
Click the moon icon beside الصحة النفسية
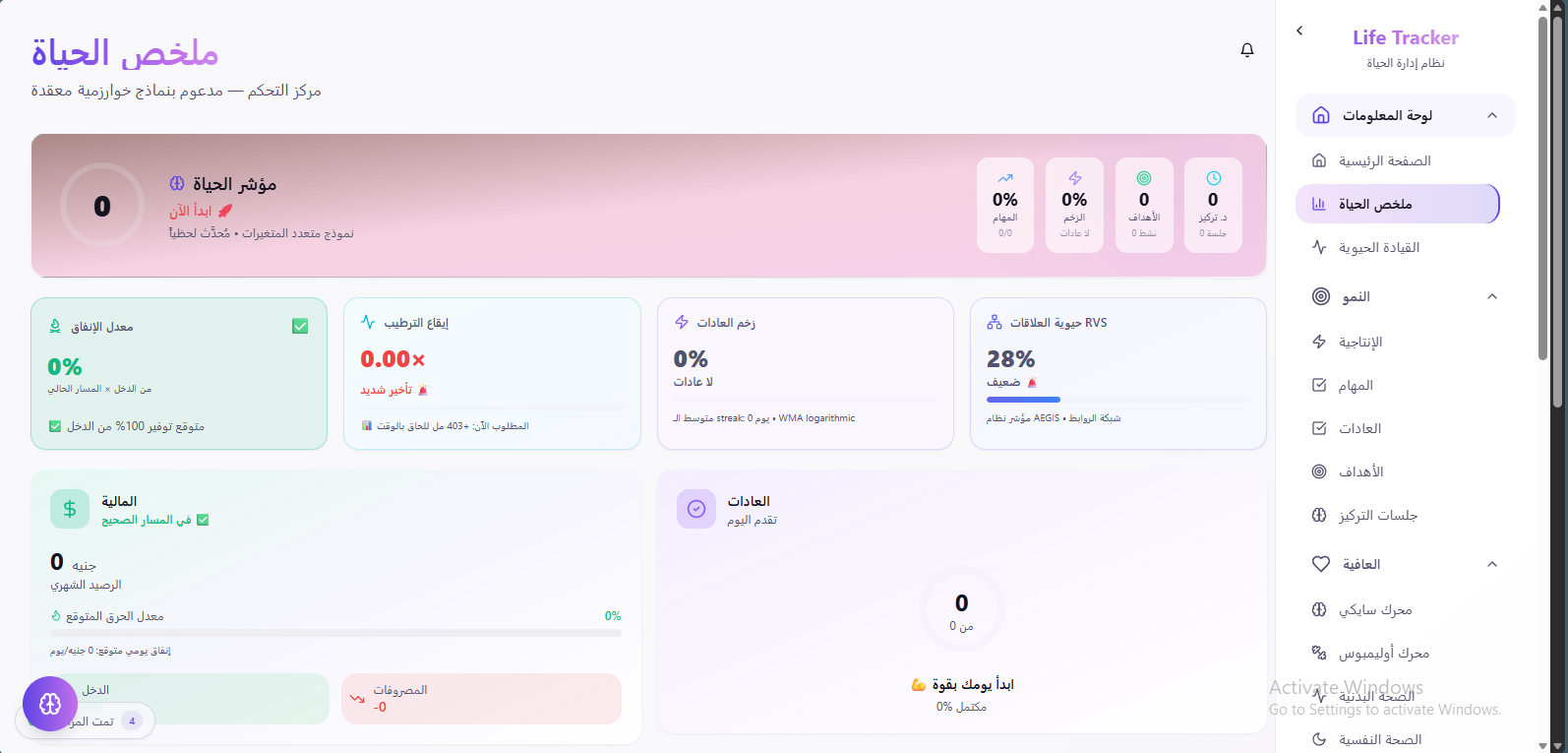(1320, 739)
